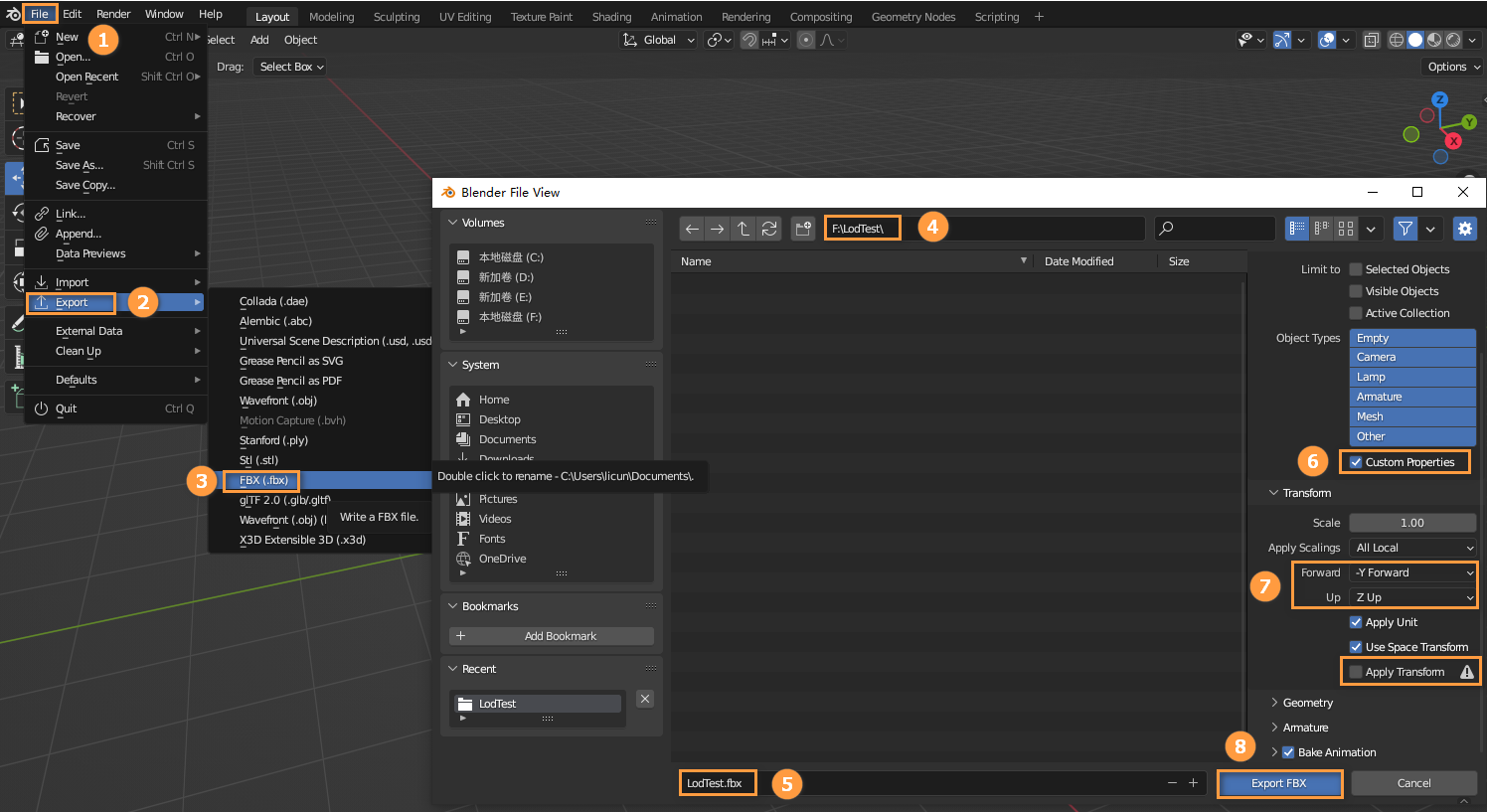This screenshot has height=812, width=1487.
Task: Open the Edit menu
Action: click(72, 14)
